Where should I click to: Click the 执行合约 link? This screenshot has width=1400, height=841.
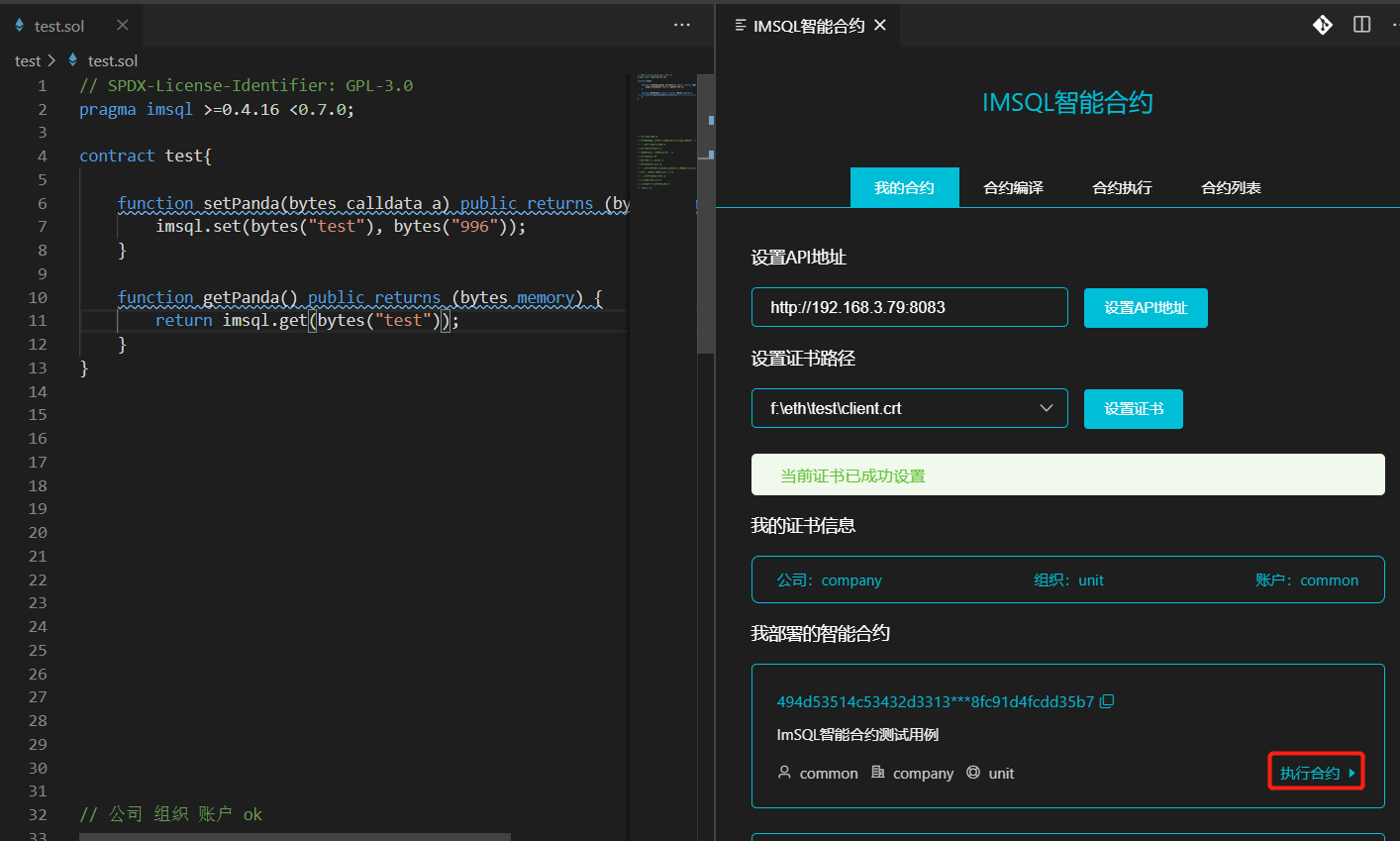[x=1317, y=773]
